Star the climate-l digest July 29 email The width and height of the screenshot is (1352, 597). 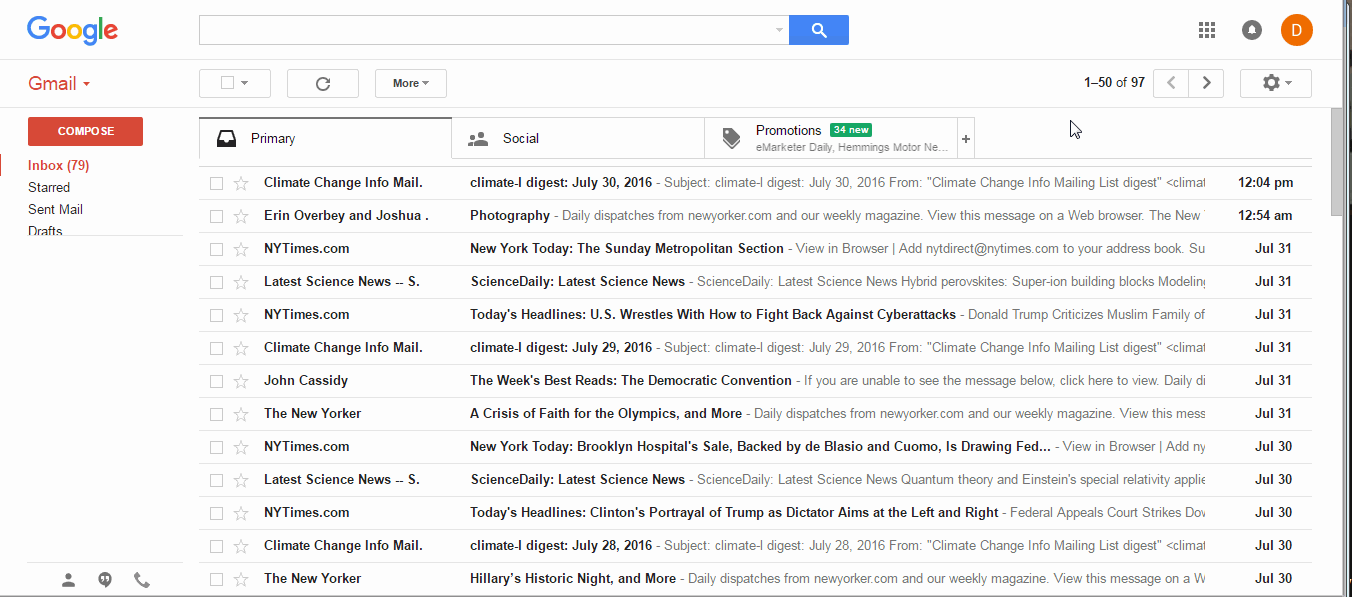[240, 348]
